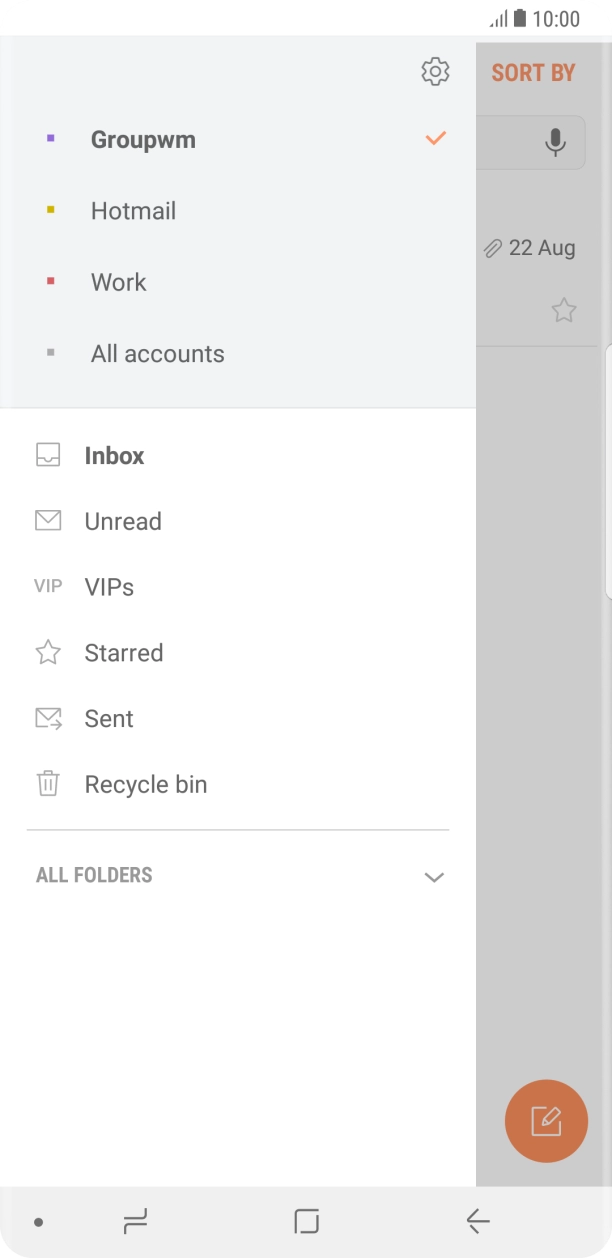Open the email settings gear
The width and height of the screenshot is (612, 1258).
pos(435,71)
